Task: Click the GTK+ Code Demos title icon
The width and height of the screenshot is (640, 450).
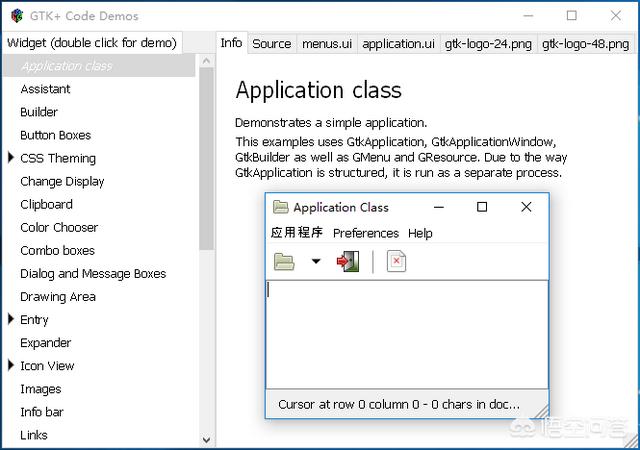Action: point(17,16)
